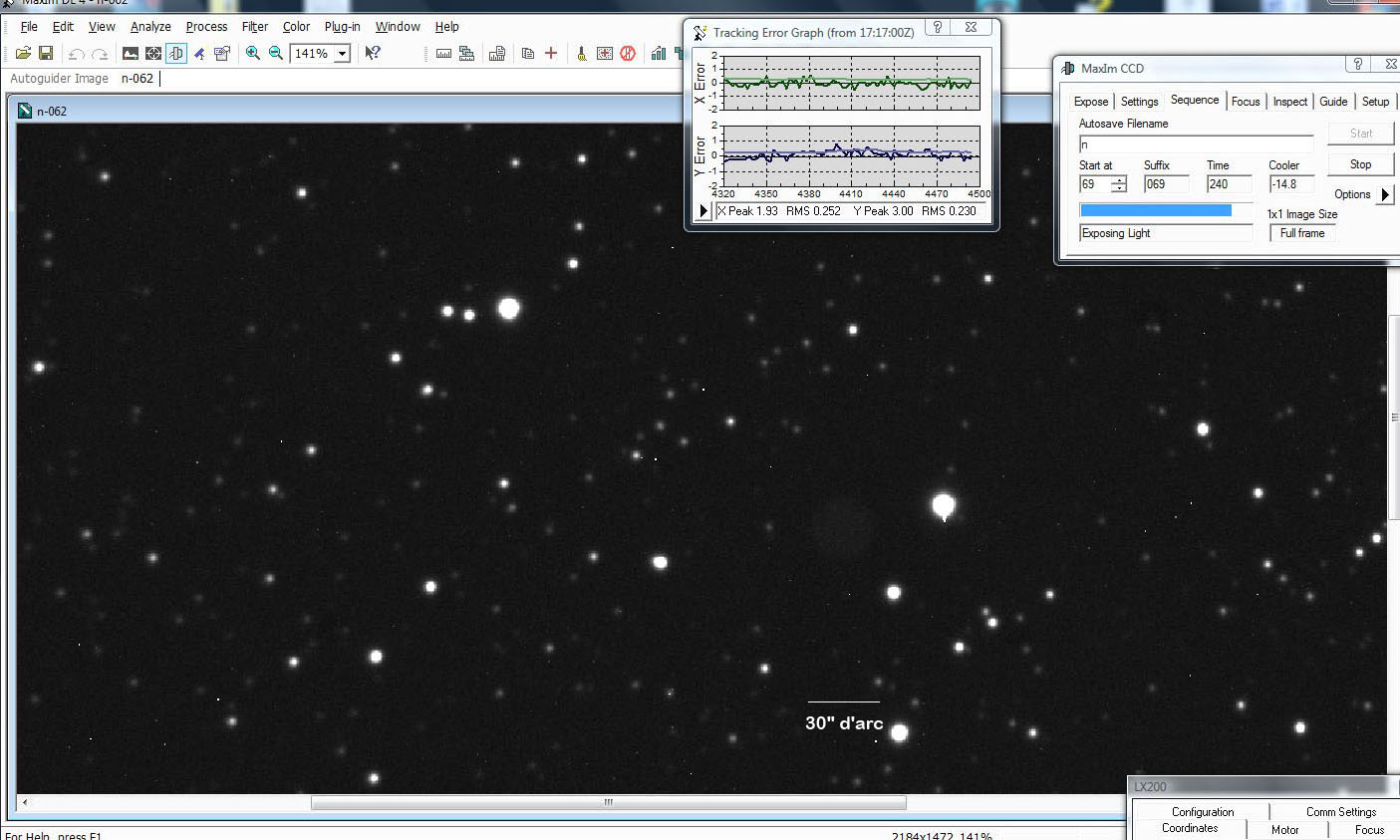This screenshot has width=1400, height=840.
Task: Click the broom clean-up toolbar icon
Action: click(582, 54)
